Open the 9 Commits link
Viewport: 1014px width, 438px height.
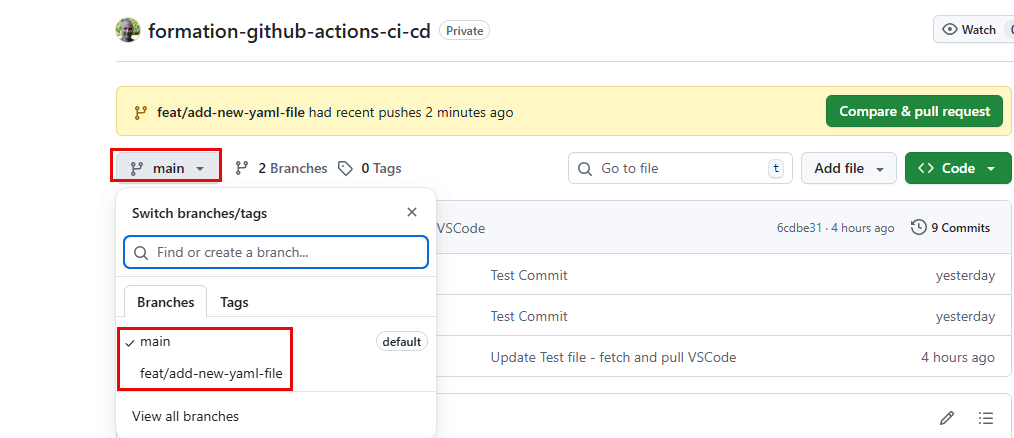coord(960,228)
